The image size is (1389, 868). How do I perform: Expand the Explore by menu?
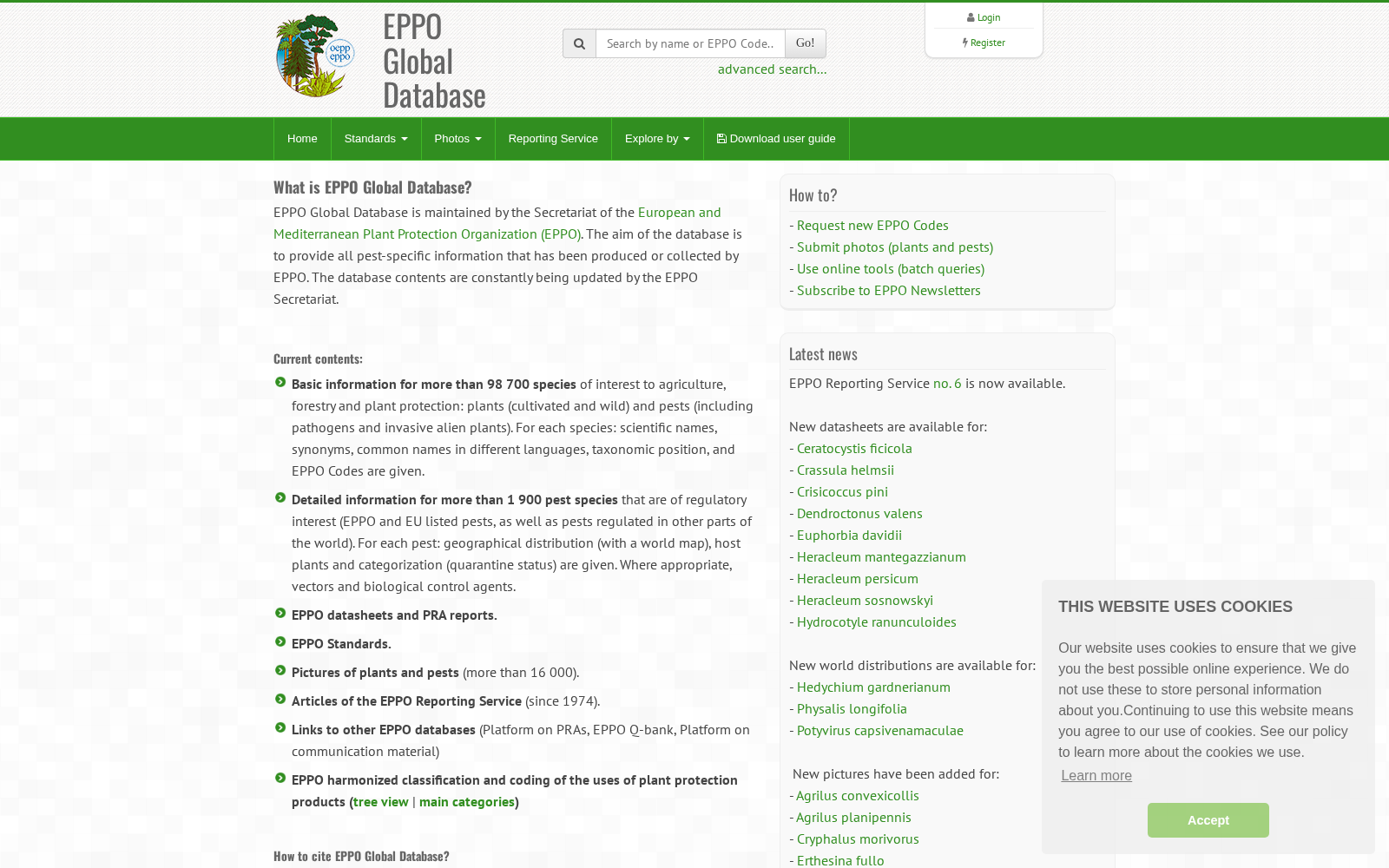click(657, 139)
